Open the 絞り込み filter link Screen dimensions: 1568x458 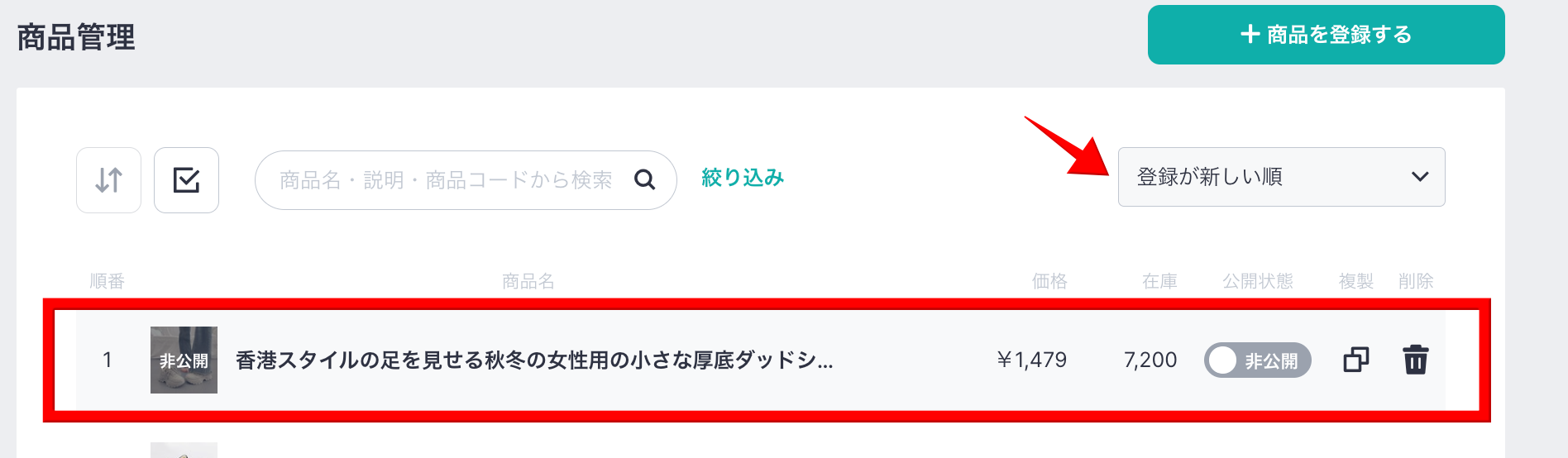[x=742, y=178]
